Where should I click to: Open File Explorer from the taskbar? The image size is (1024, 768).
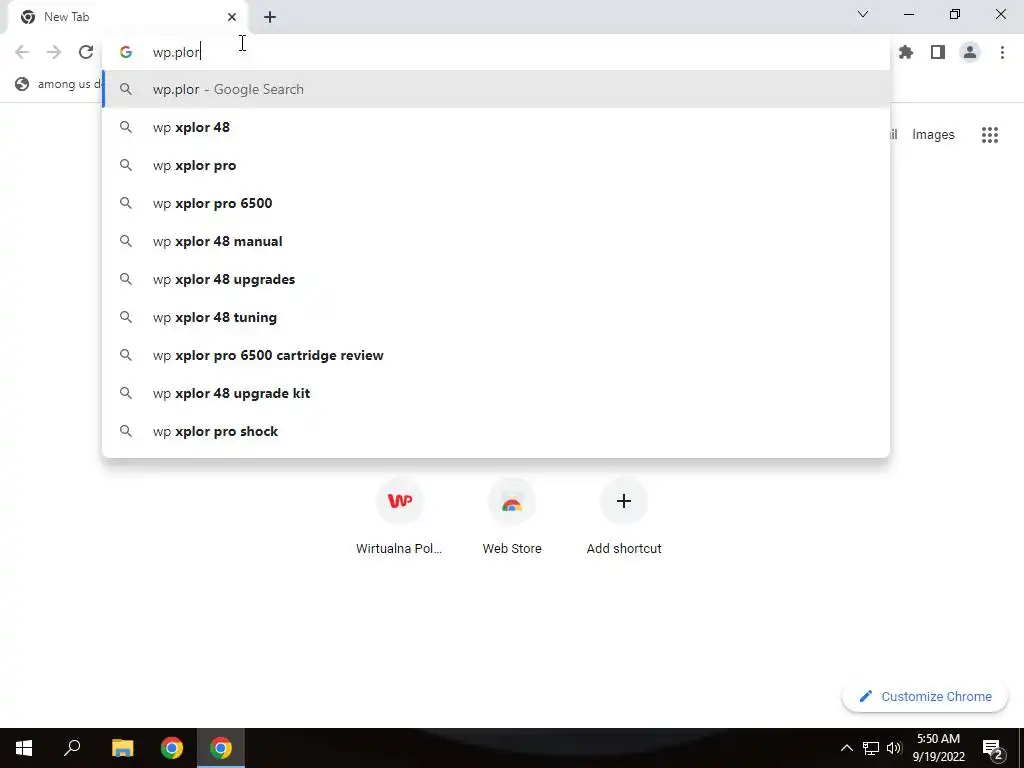point(122,748)
